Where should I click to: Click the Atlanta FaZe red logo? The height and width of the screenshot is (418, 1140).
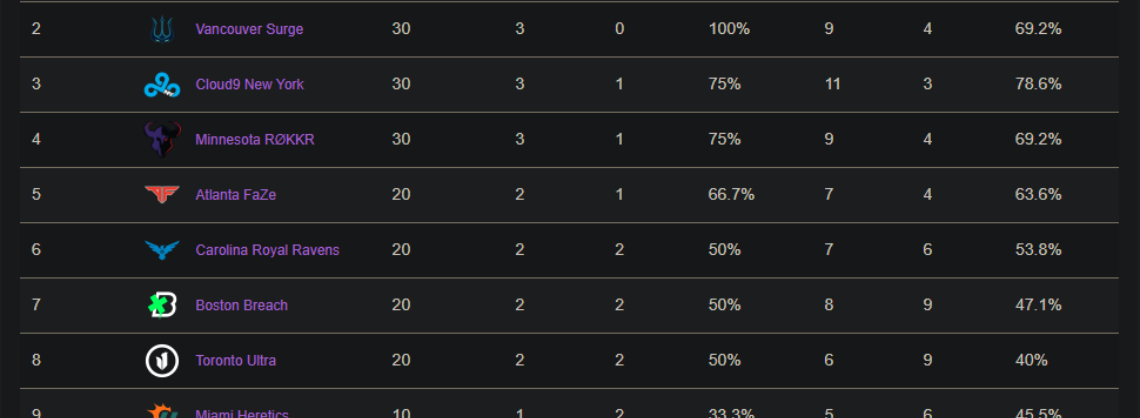(x=161, y=194)
